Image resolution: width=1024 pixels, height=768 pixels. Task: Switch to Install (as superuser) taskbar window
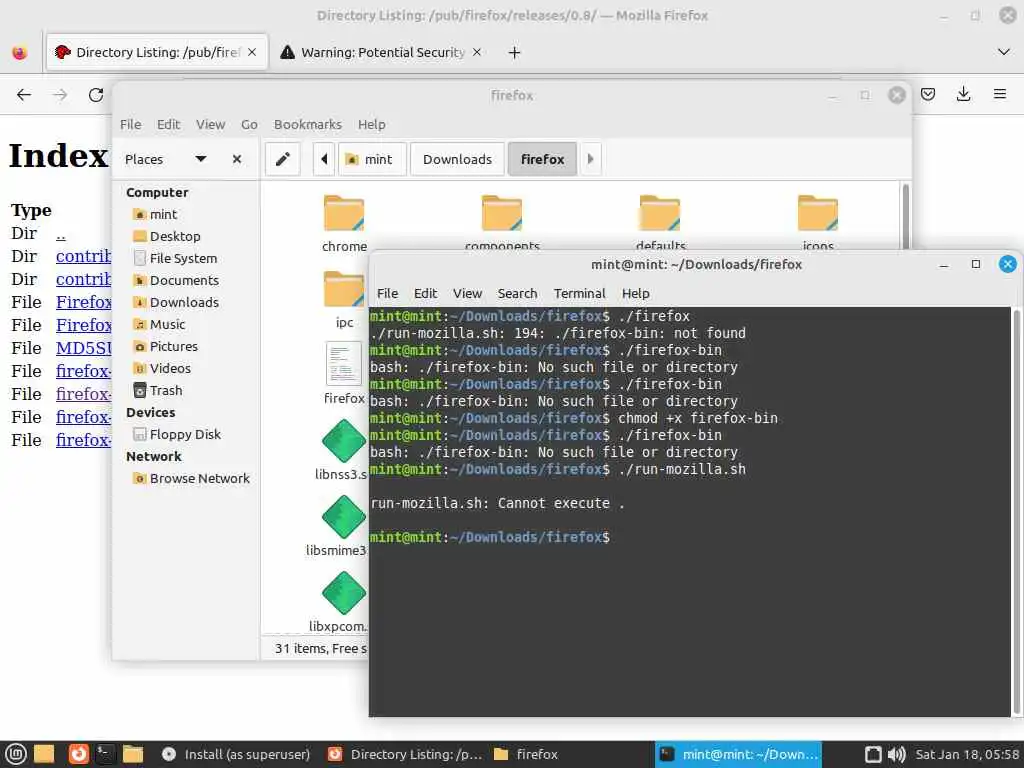pyautogui.click(x=236, y=754)
